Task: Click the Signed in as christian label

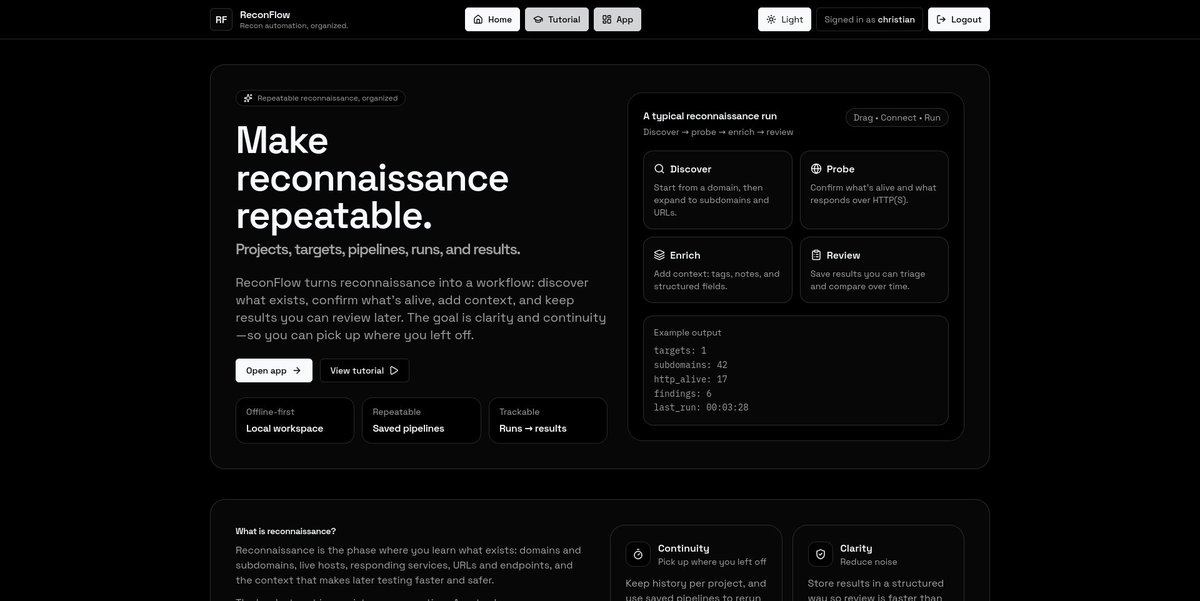Action: pyautogui.click(x=869, y=19)
